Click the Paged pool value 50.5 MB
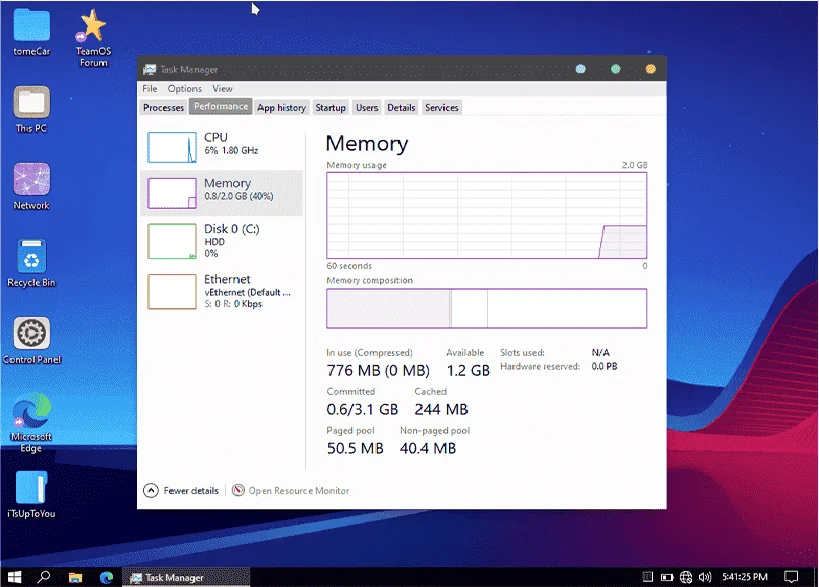 tap(355, 448)
